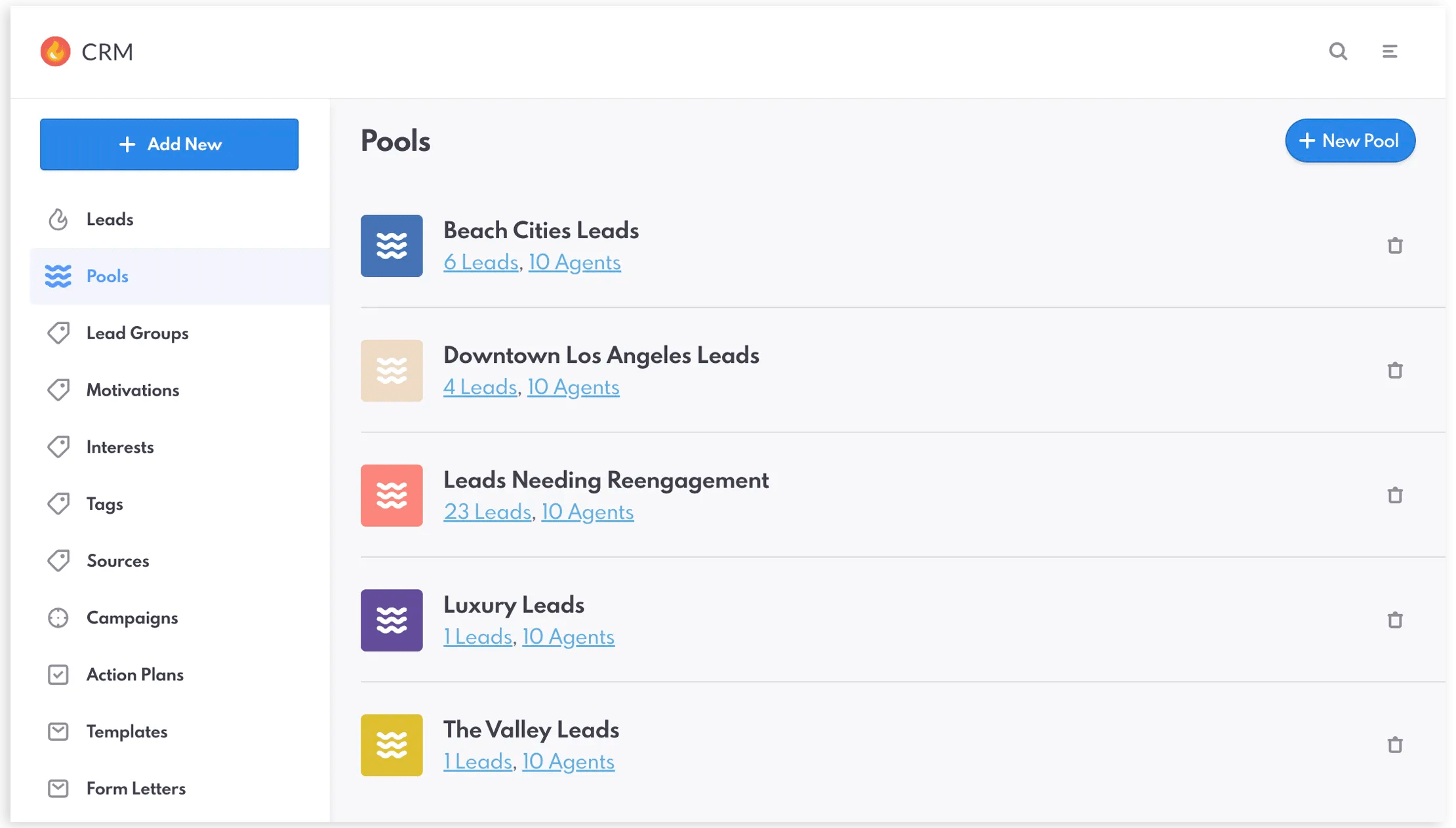The width and height of the screenshot is (1456, 828).
Task: Open the 23 Leads link for reengagement pool
Action: tap(487, 512)
